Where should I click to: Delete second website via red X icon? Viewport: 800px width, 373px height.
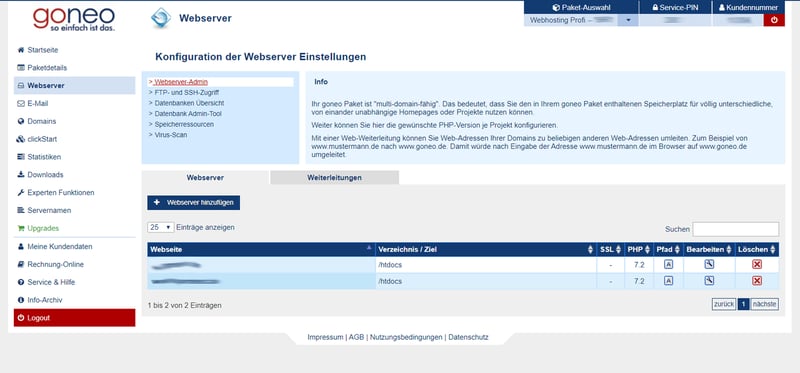pyautogui.click(x=757, y=281)
